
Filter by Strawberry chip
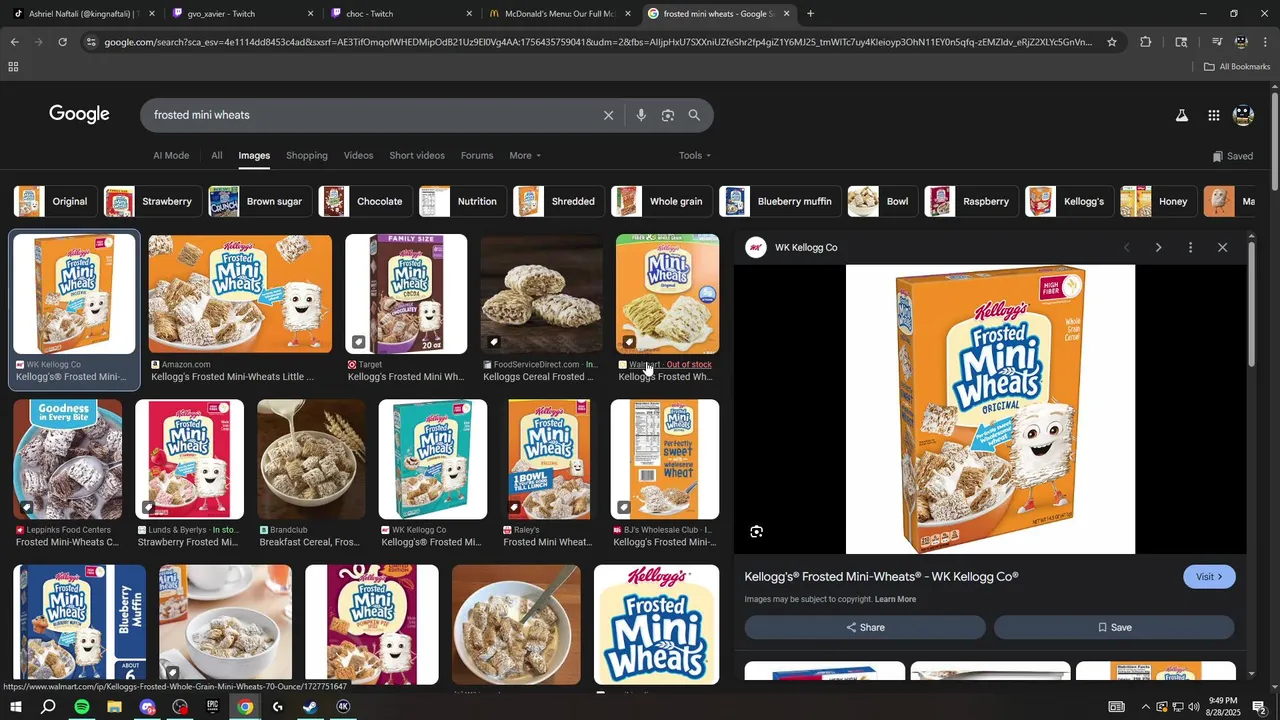152,201
